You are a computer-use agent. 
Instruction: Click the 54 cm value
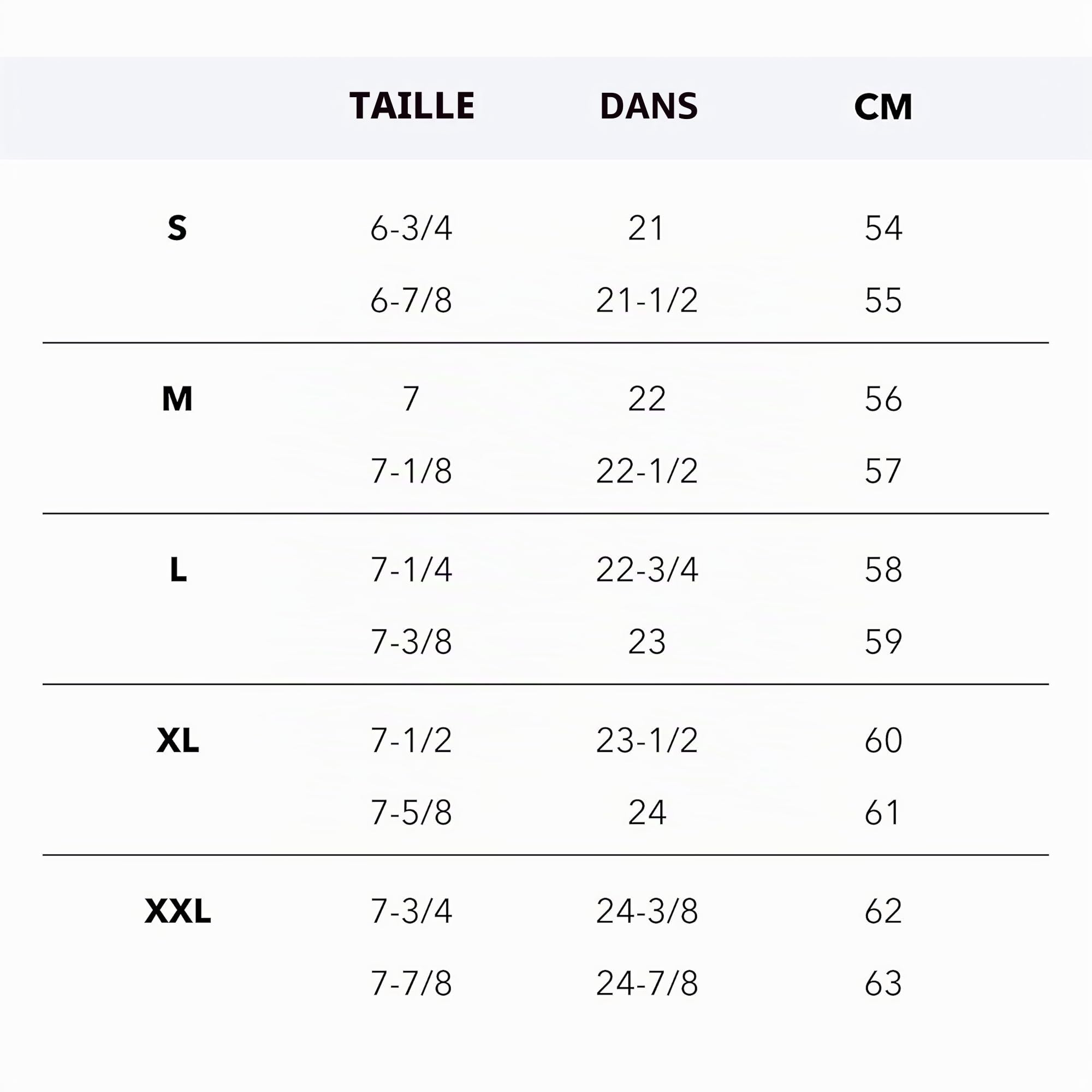883,228
